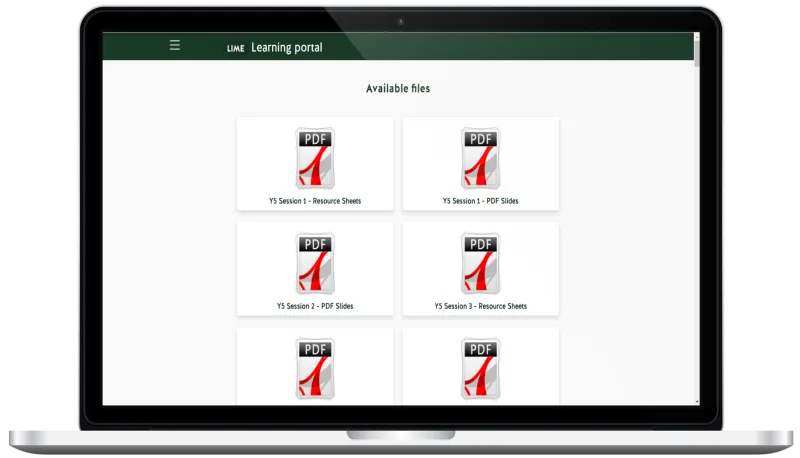Image resolution: width=800 pixels, height=458 pixels.
Task: Click the text Y5 Session 3 - Resource Sheets
Action: tap(481, 306)
